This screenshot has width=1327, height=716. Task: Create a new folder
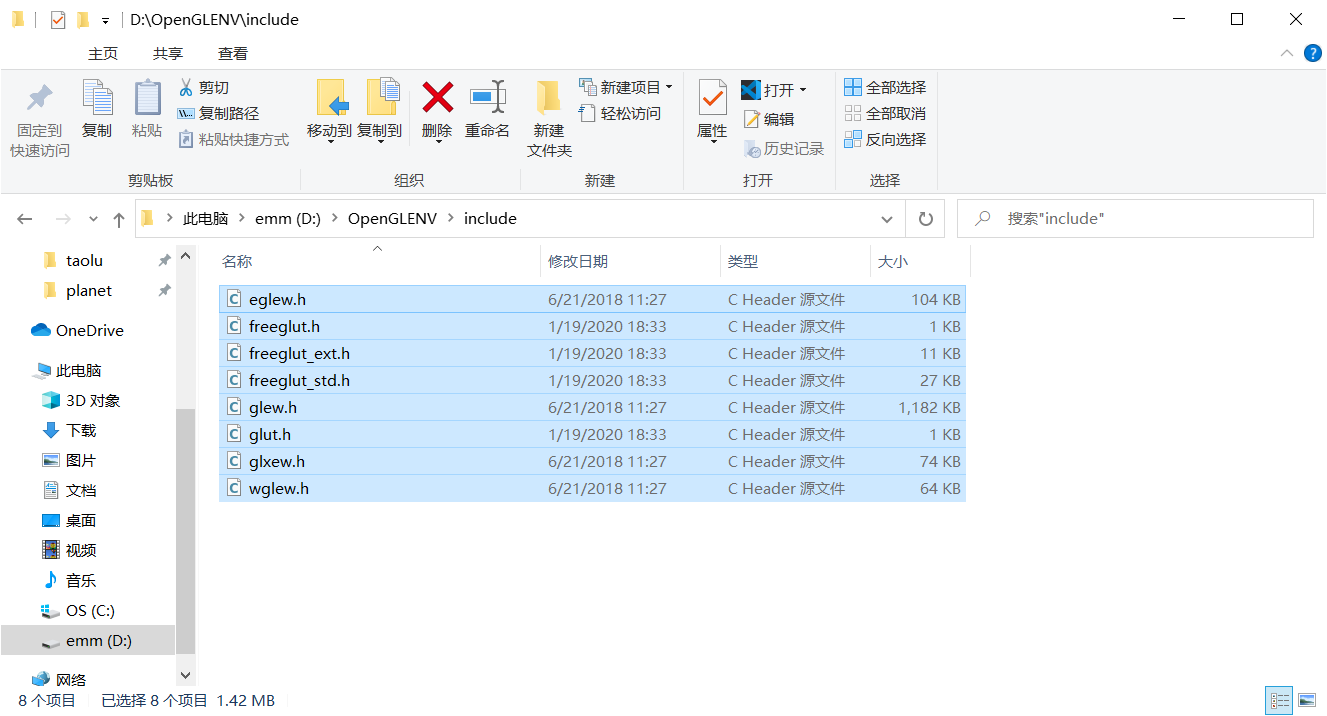click(548, 115)
